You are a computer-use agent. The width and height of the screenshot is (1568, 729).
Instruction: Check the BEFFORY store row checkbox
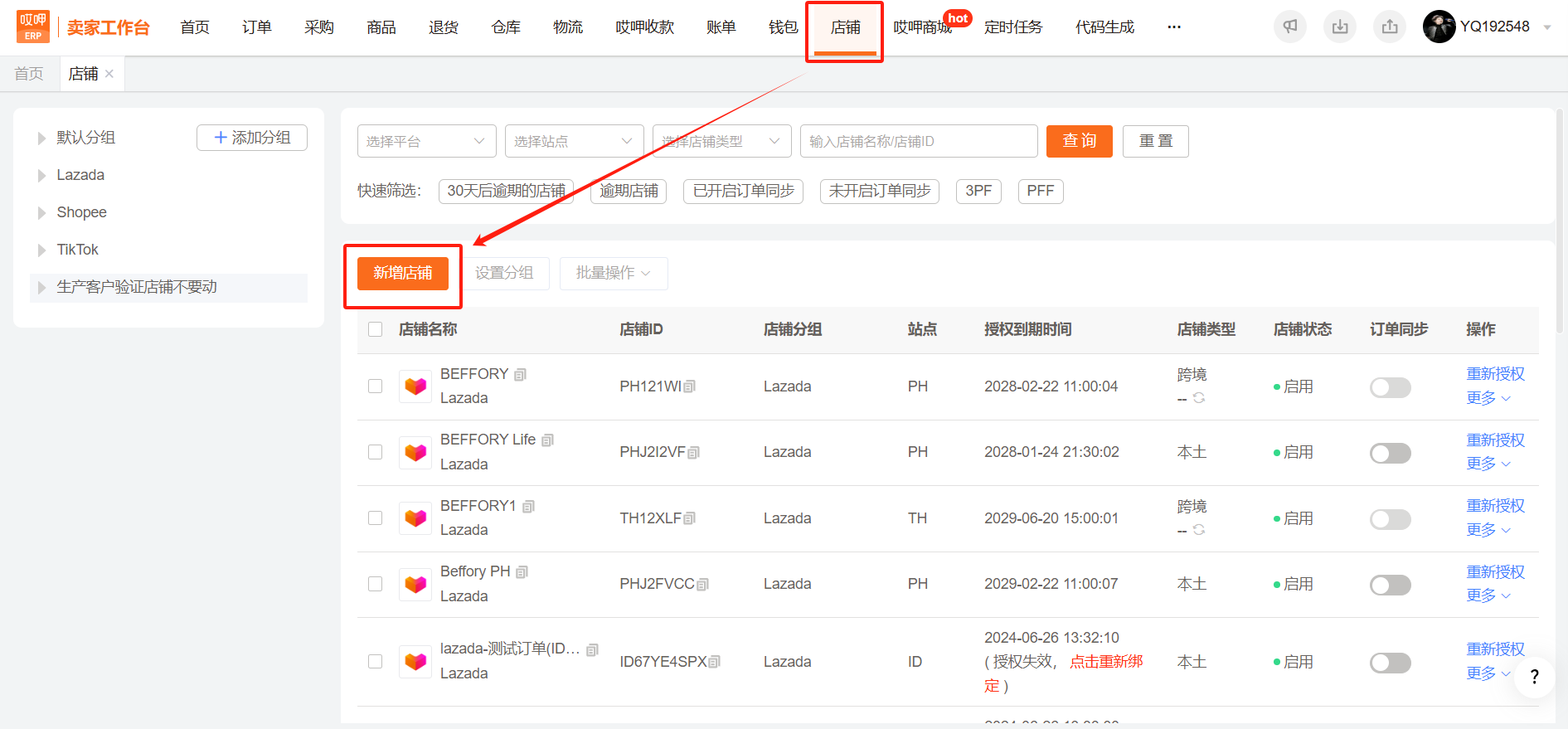[x=376, y=386]
